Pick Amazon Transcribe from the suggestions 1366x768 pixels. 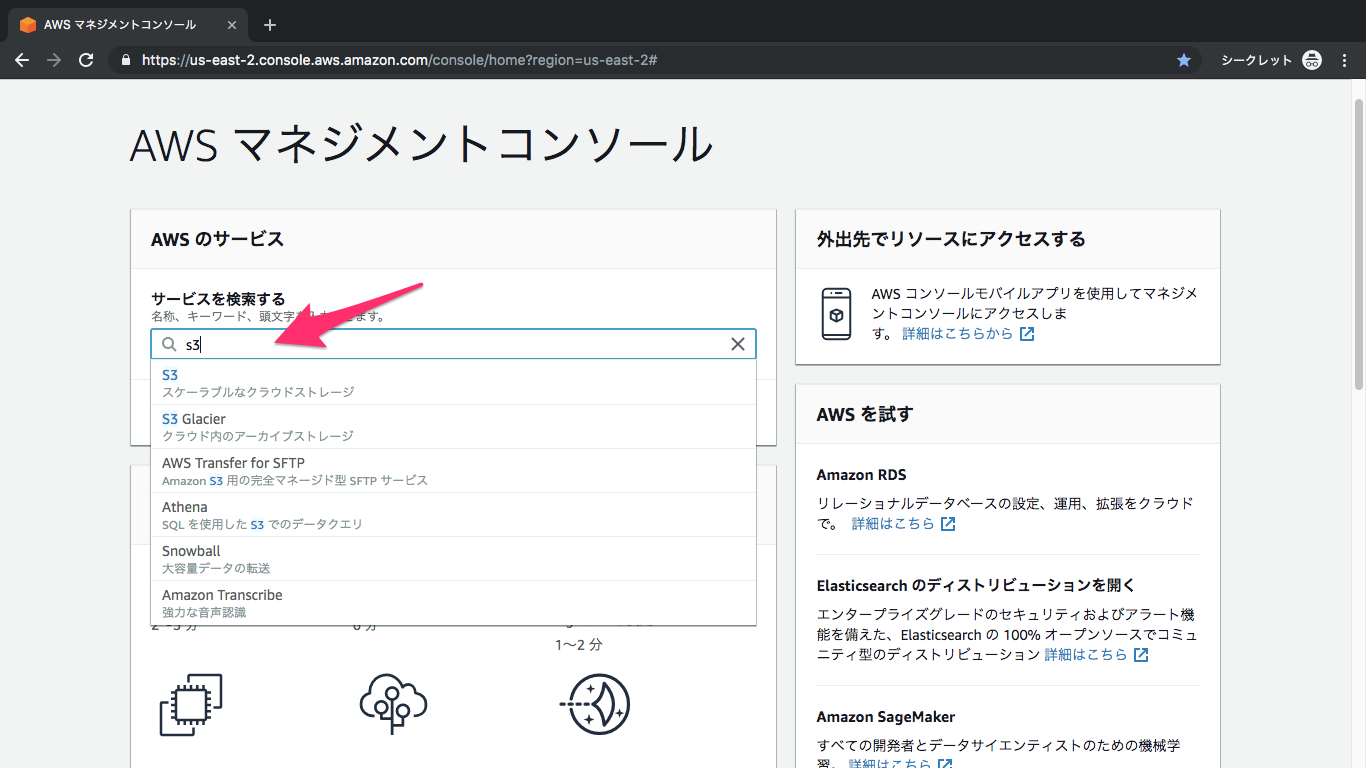pos(453,603)
